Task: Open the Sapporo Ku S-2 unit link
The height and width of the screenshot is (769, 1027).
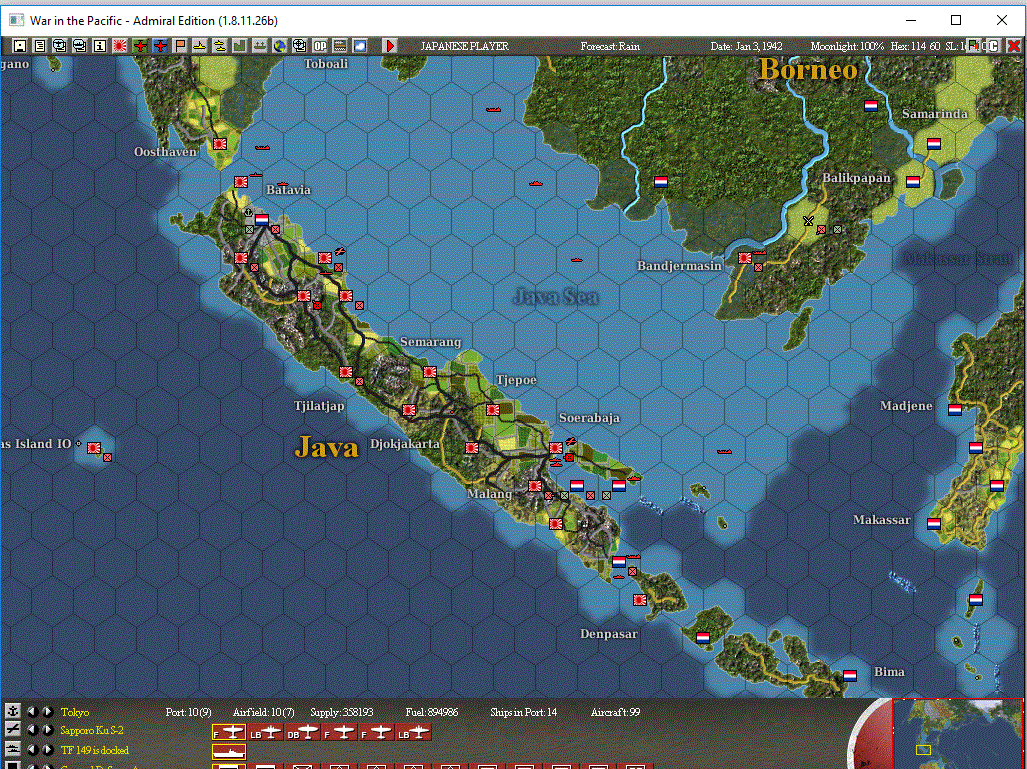Action: [92, 730]
